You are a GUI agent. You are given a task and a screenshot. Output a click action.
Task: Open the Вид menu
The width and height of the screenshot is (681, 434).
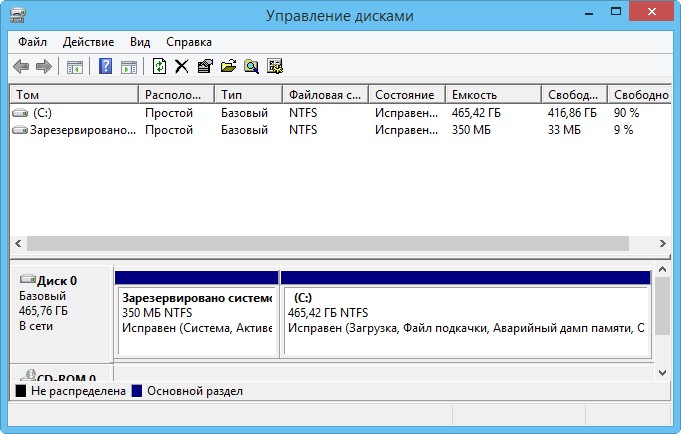tap(140, 42)
